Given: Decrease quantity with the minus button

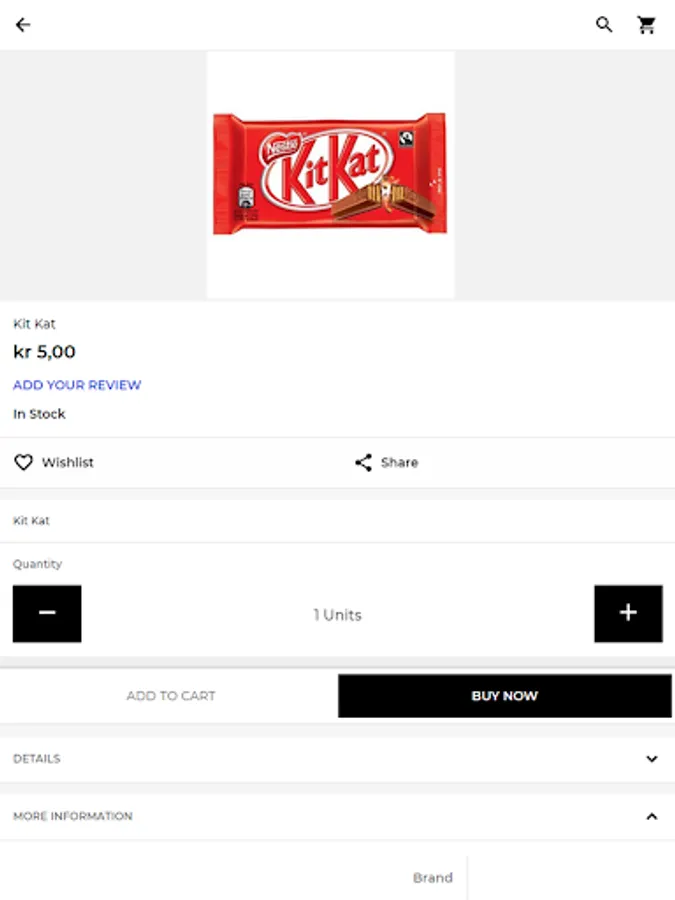Looking at the screenshot, I should point(47,613).
